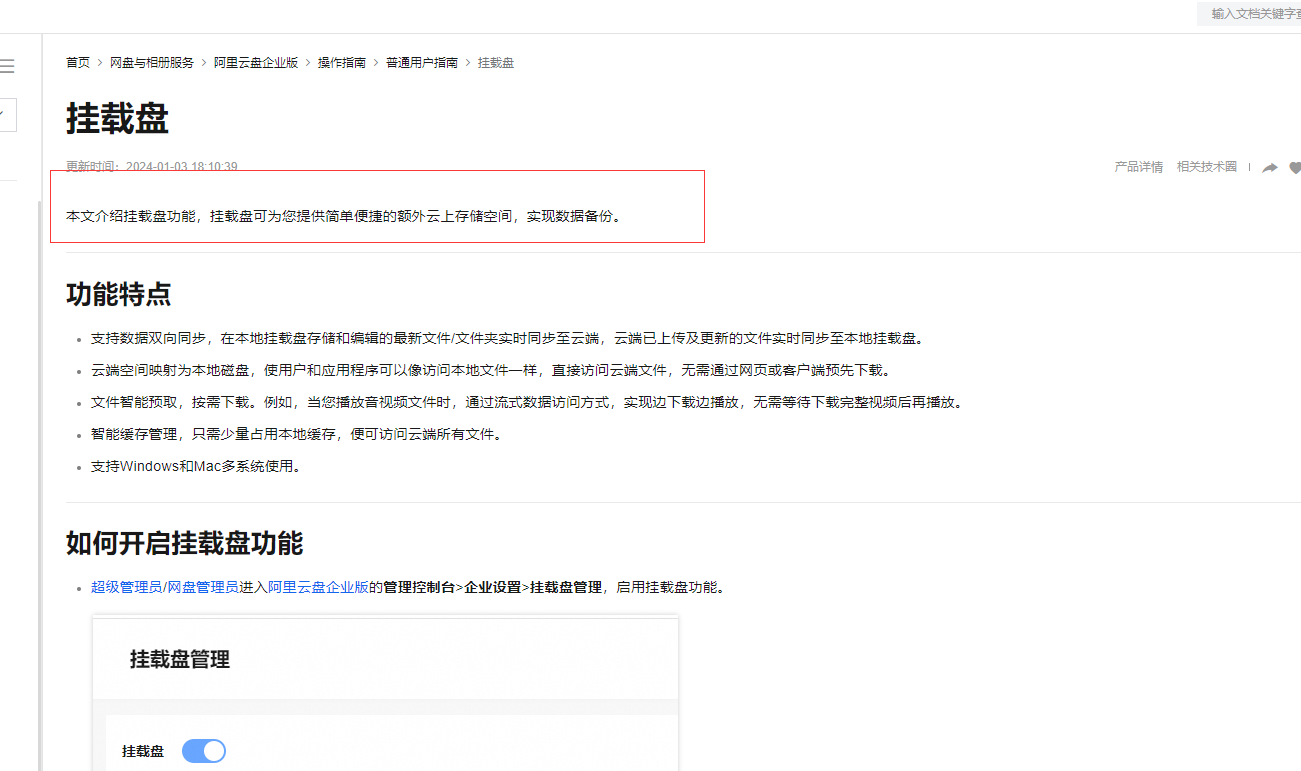Open the hamburger menu icon on the left
The image size is (1301, 771).
tap(7, 66)
